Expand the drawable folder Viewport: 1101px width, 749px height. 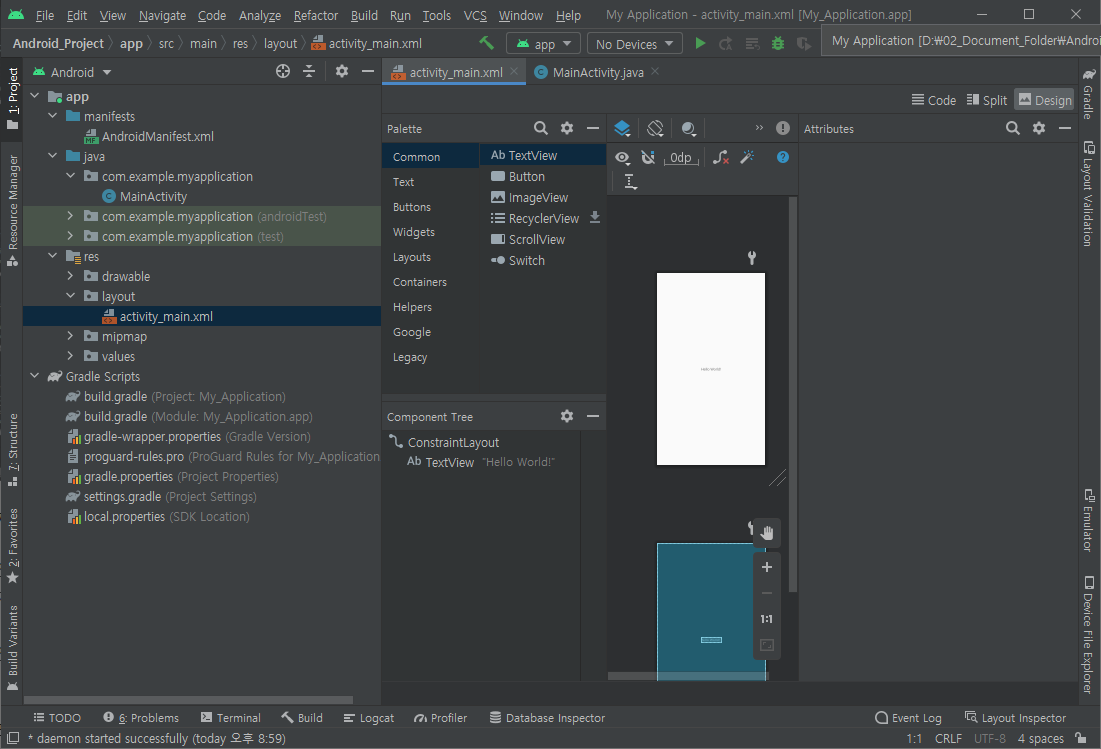(x=70, y=275)
